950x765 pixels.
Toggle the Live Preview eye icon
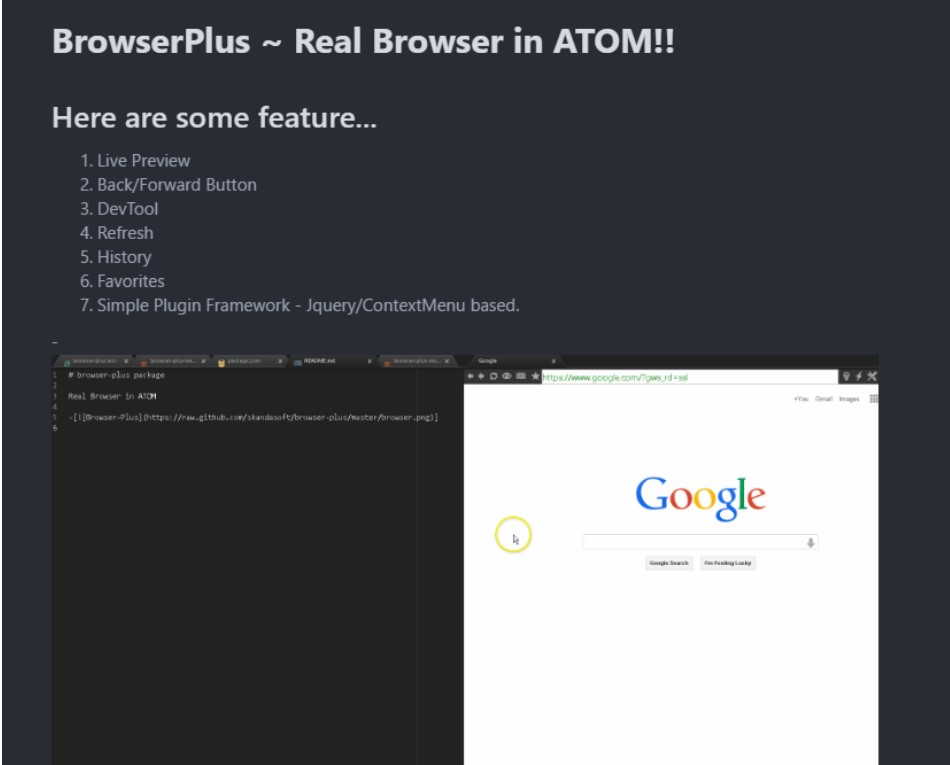tap(507, 376)
